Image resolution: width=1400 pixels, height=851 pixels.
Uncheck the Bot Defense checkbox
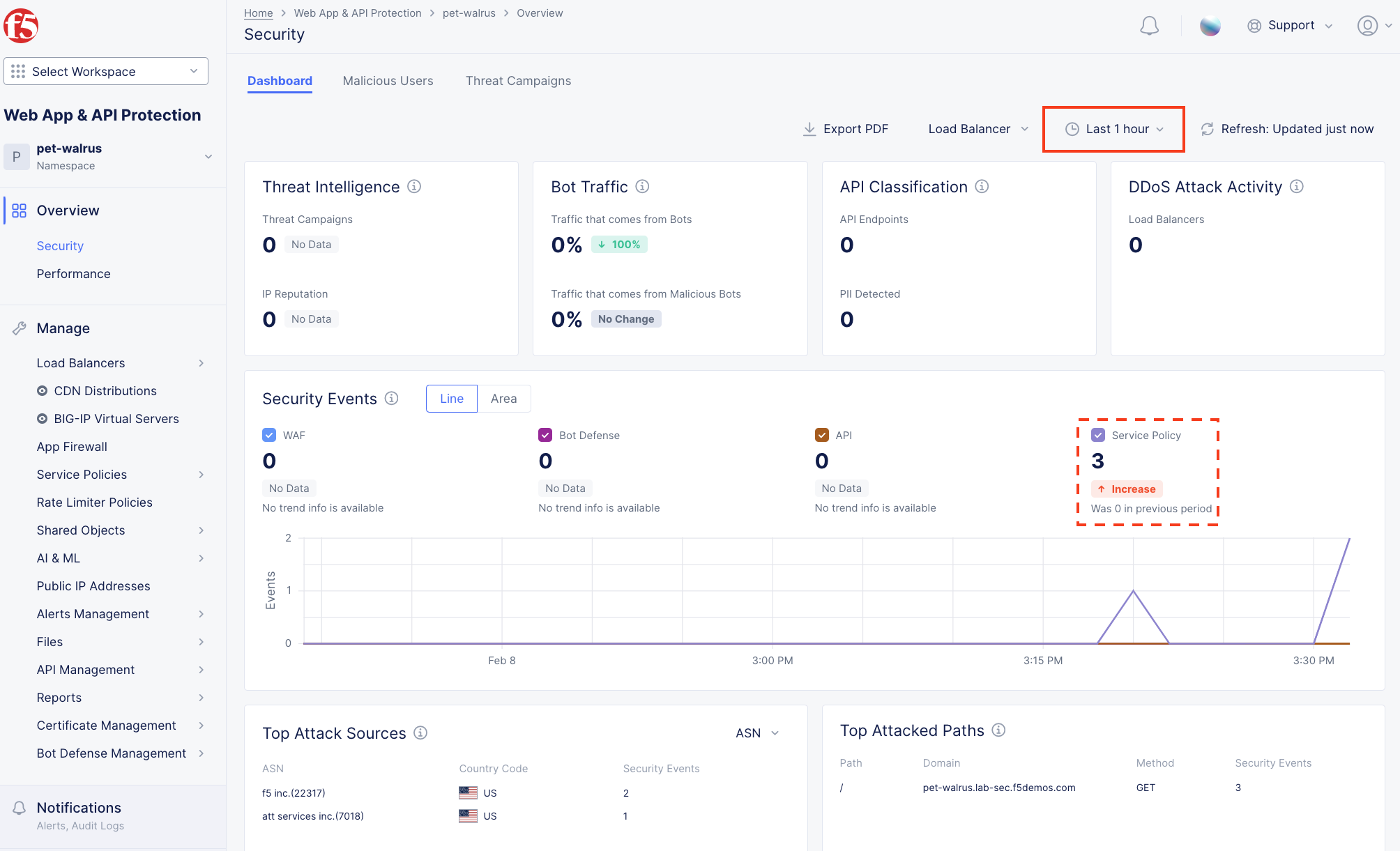point(545,435)
